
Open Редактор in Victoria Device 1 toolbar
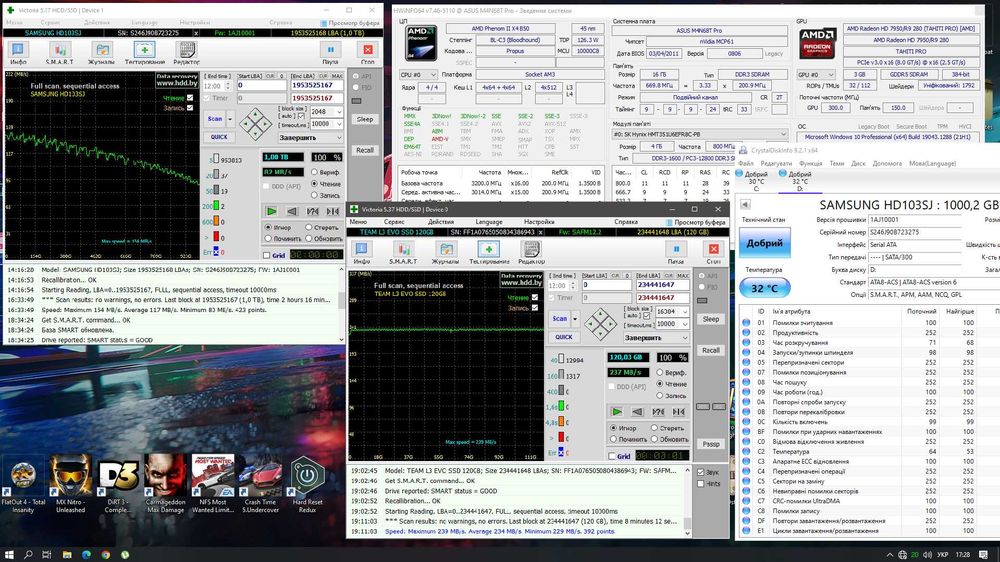tap(187, 53)
